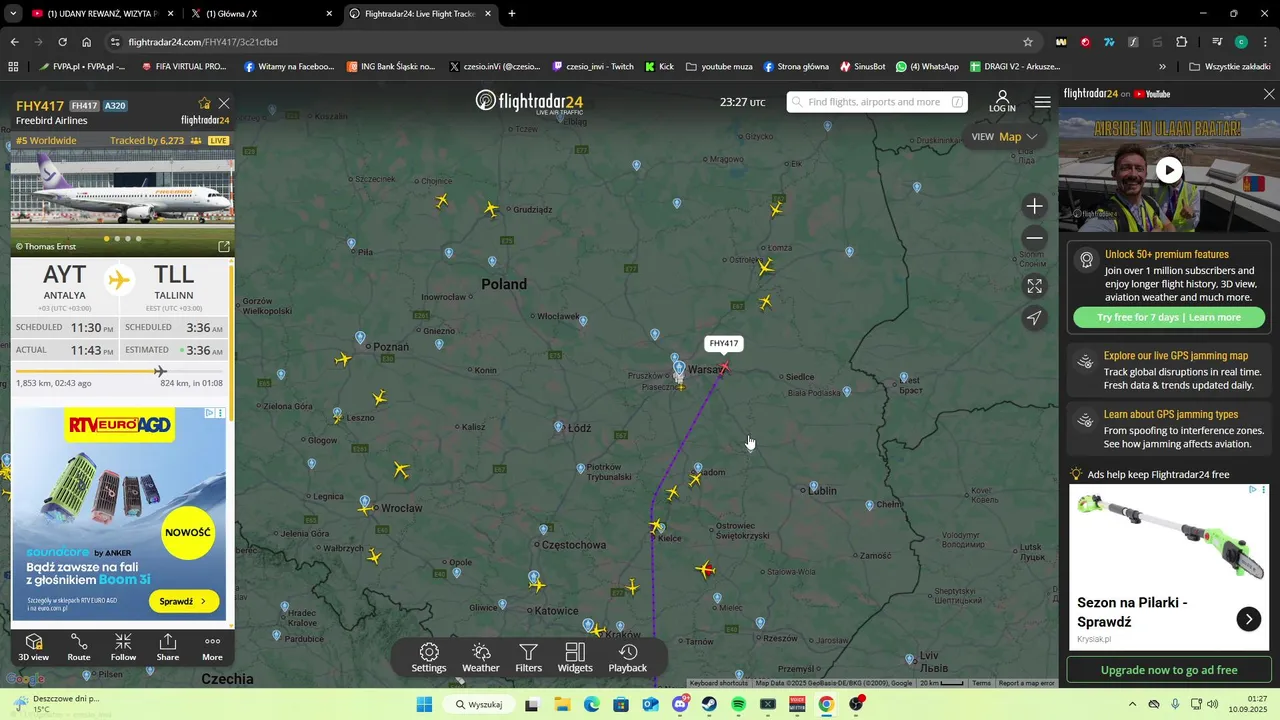1280x720 pixels.
Task: Open the hamburger main menu
Action: coord(1043,102)
